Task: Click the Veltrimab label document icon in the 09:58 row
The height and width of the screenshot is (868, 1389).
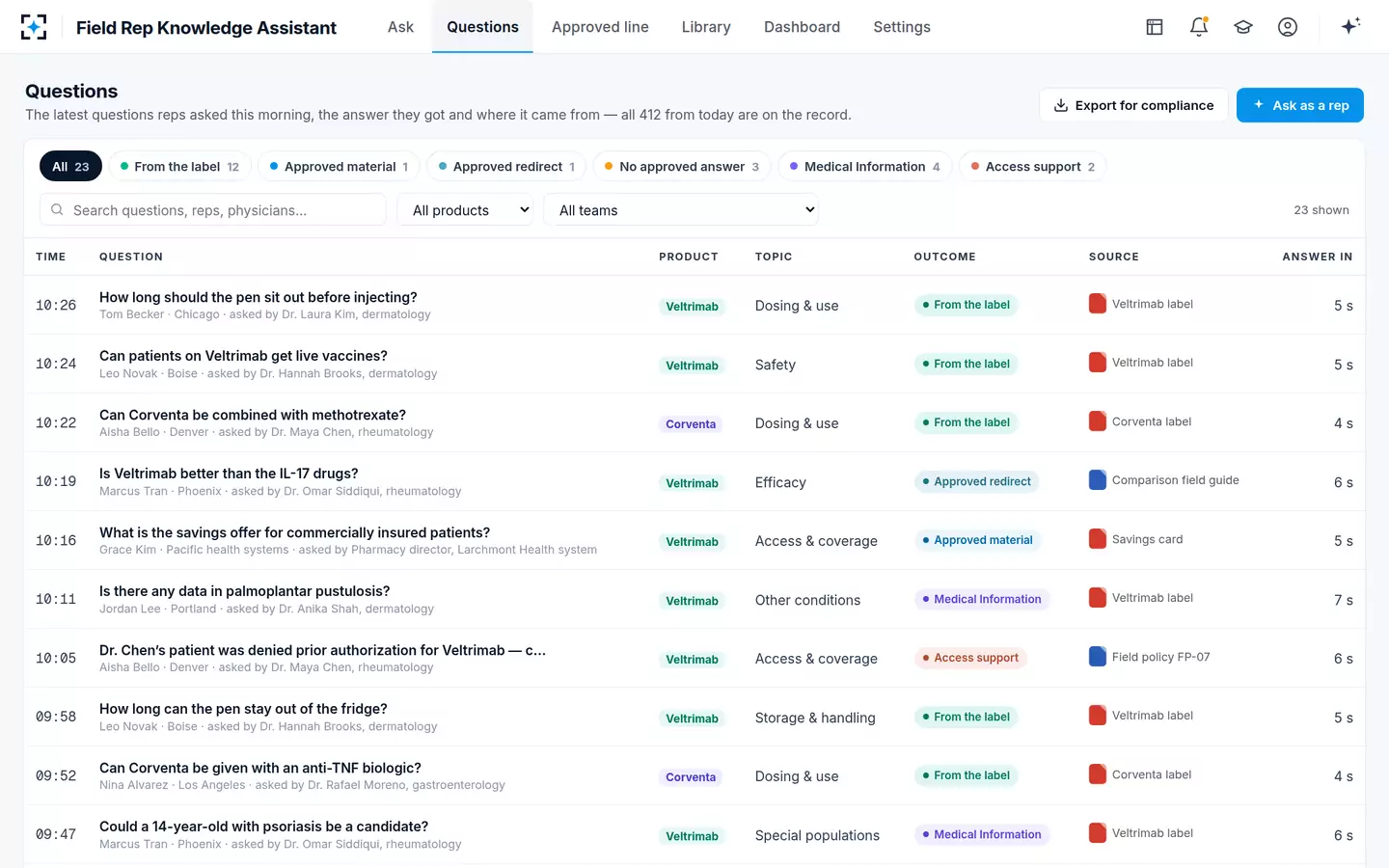Action: point(1098,716)
